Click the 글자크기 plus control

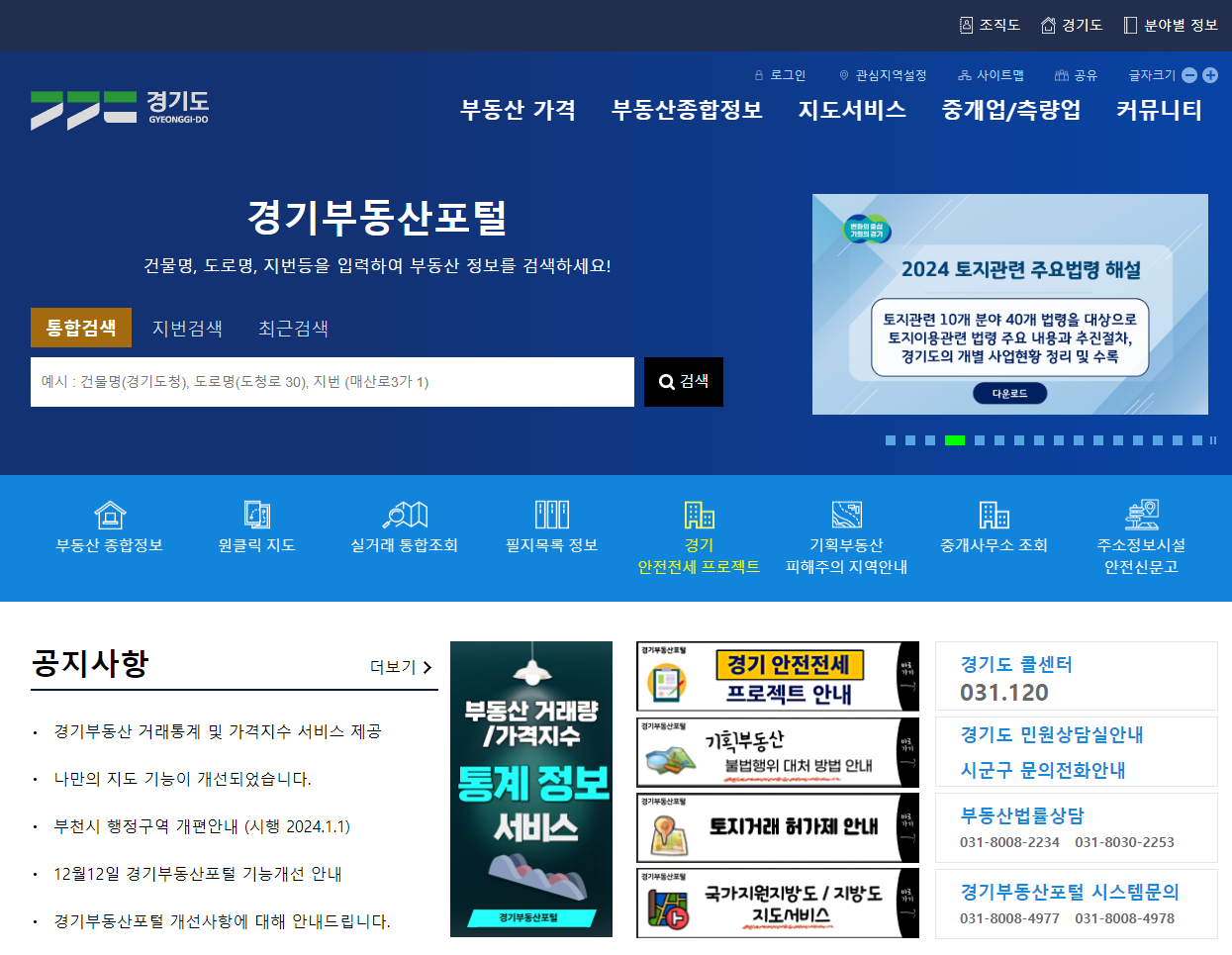point(1210,74)
